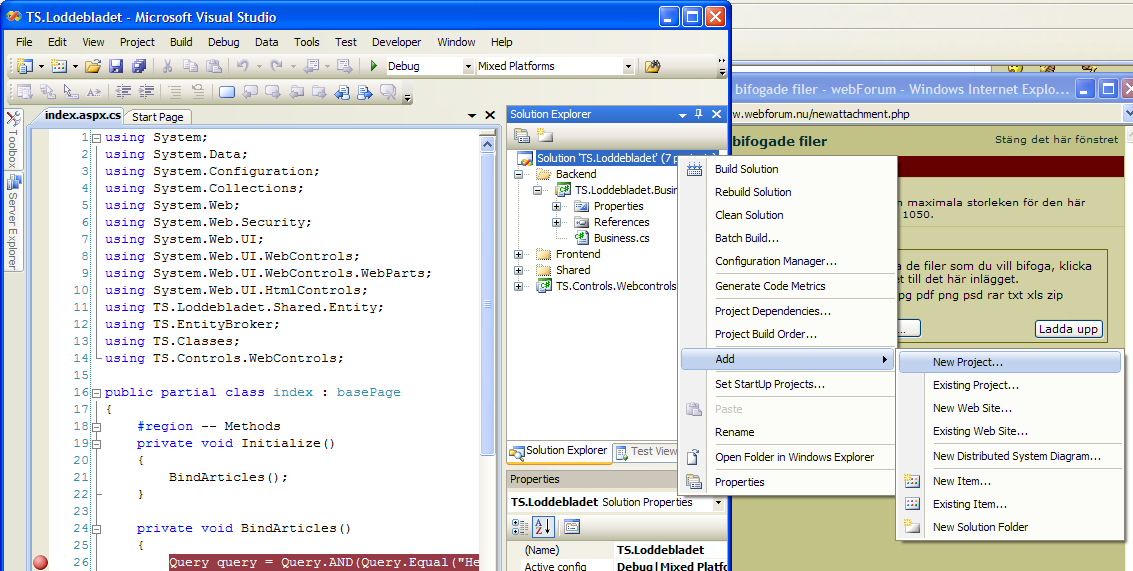Click the Paste clipboard toolbar icon

(x=213, y=66)
